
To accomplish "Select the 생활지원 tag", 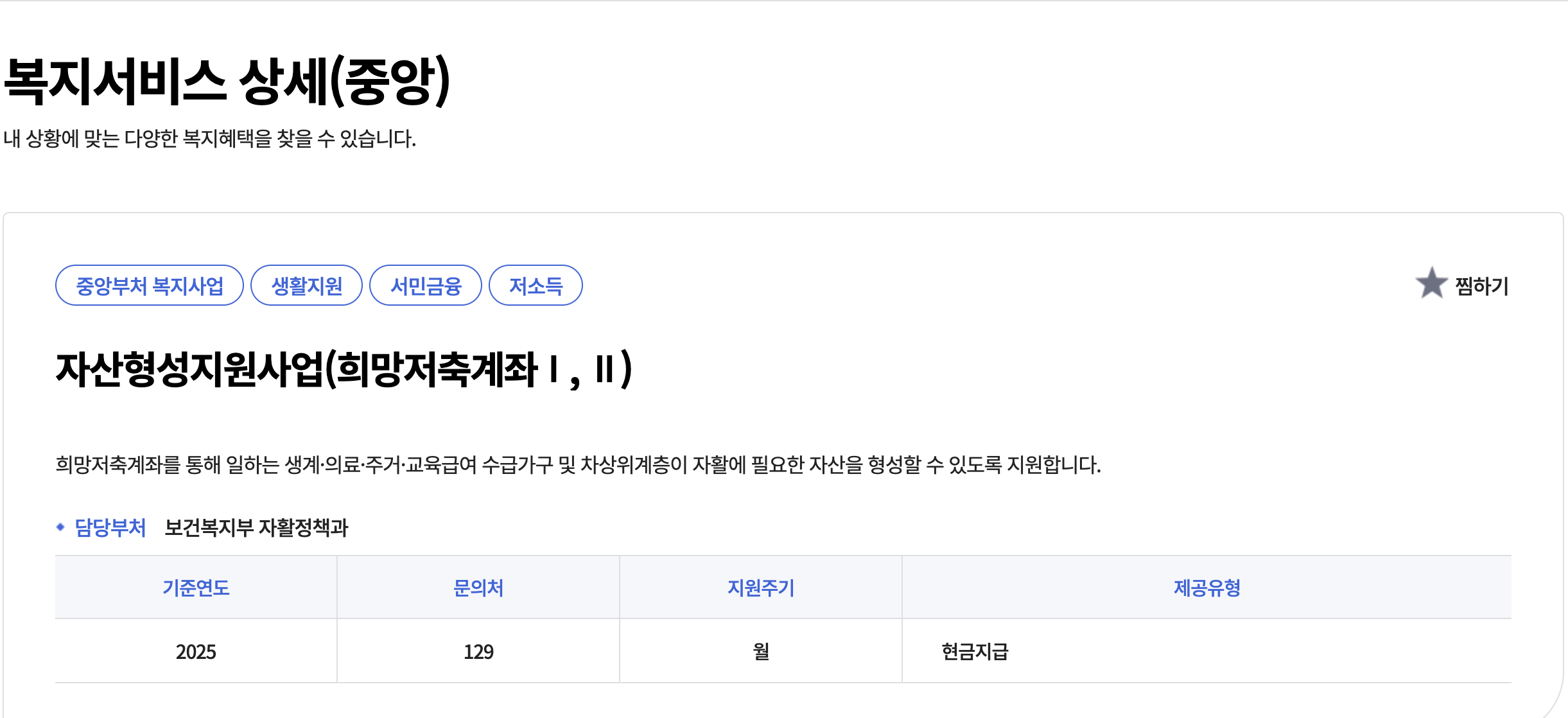I will [x=307, y=285].
